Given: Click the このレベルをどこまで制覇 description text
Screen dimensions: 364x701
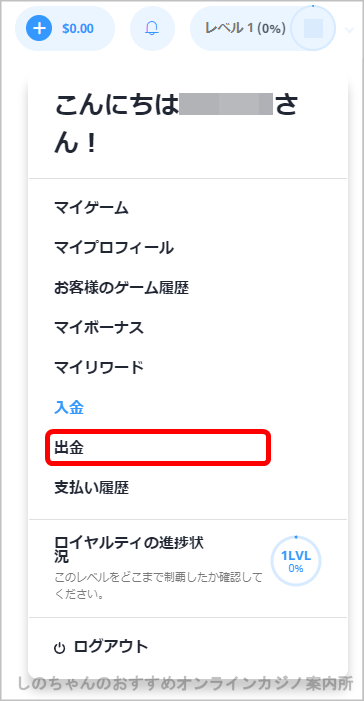Looking at the screenshot, I should [157, 586].
